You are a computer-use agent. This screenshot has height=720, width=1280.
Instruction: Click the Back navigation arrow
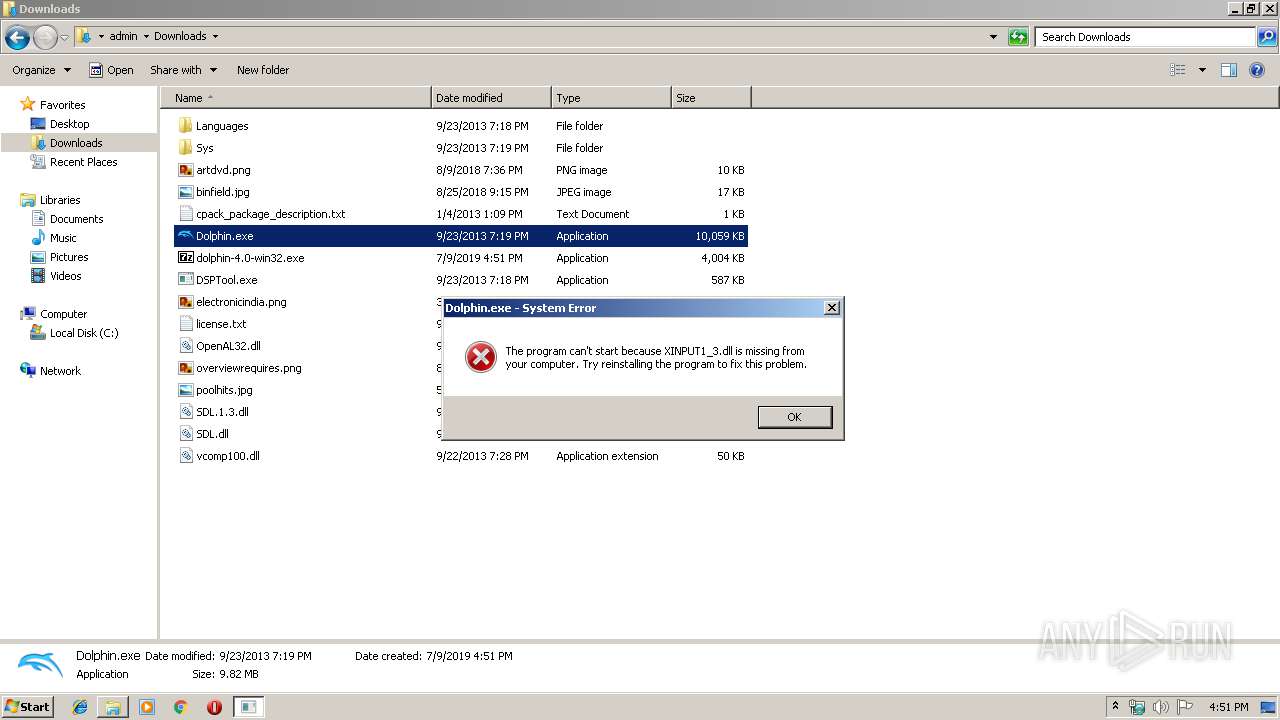[x=17, y=38]
